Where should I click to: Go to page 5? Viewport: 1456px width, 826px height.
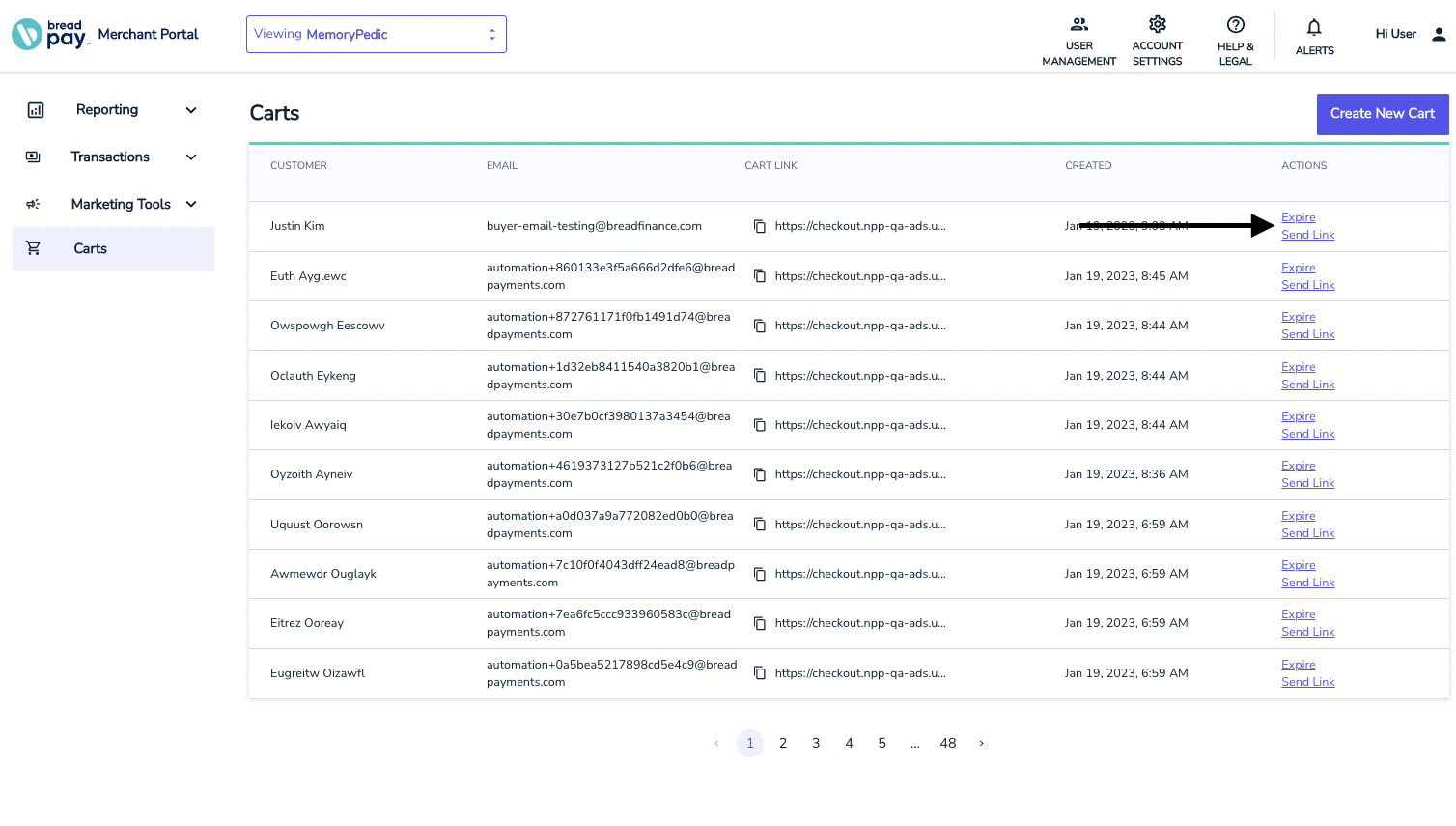882,743
